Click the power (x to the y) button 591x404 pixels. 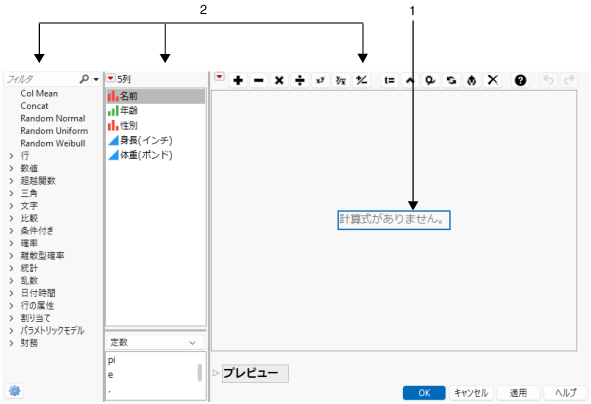click(x=320, y=80)
